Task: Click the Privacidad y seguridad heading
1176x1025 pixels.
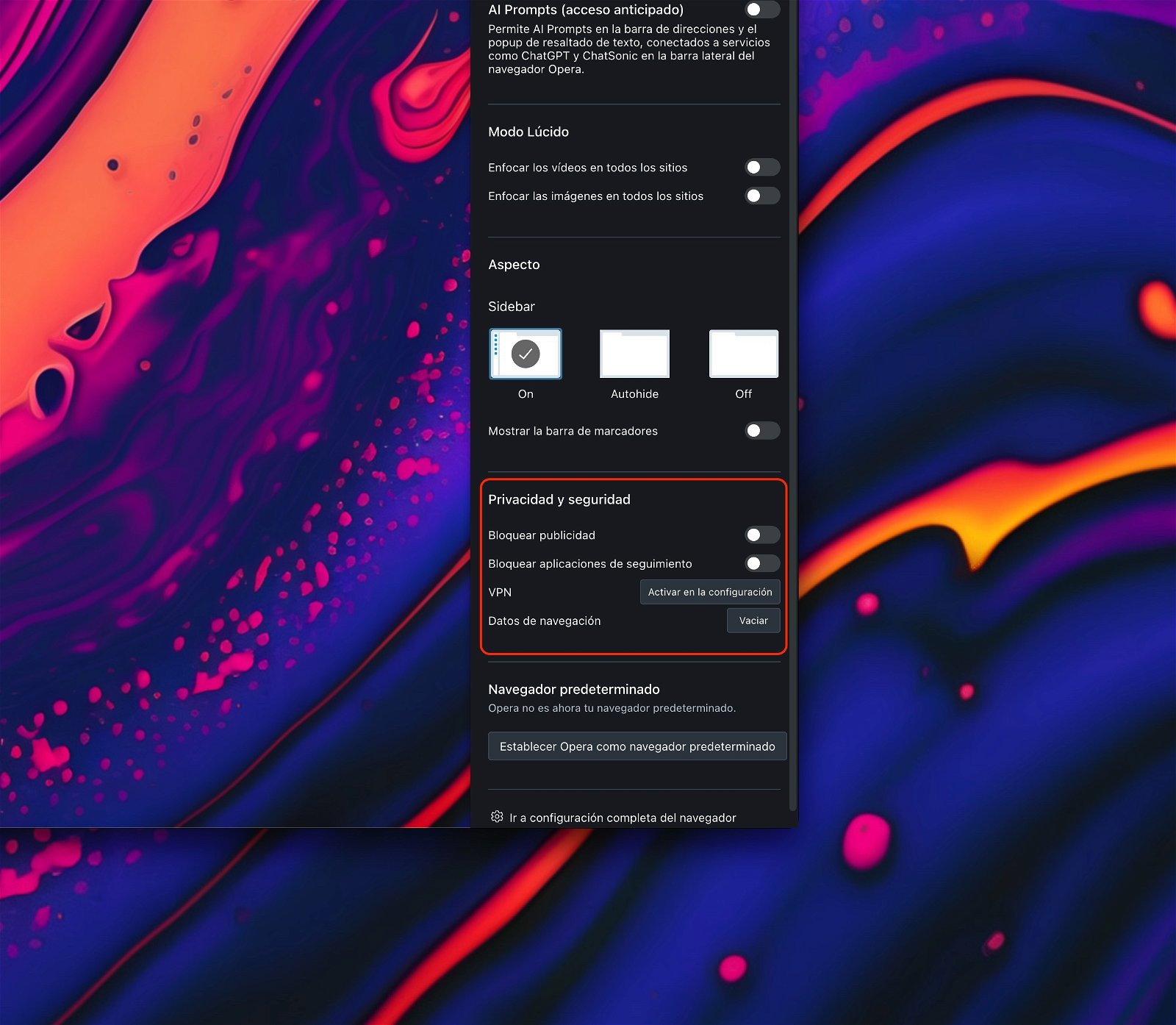Action: pos(559,499)
